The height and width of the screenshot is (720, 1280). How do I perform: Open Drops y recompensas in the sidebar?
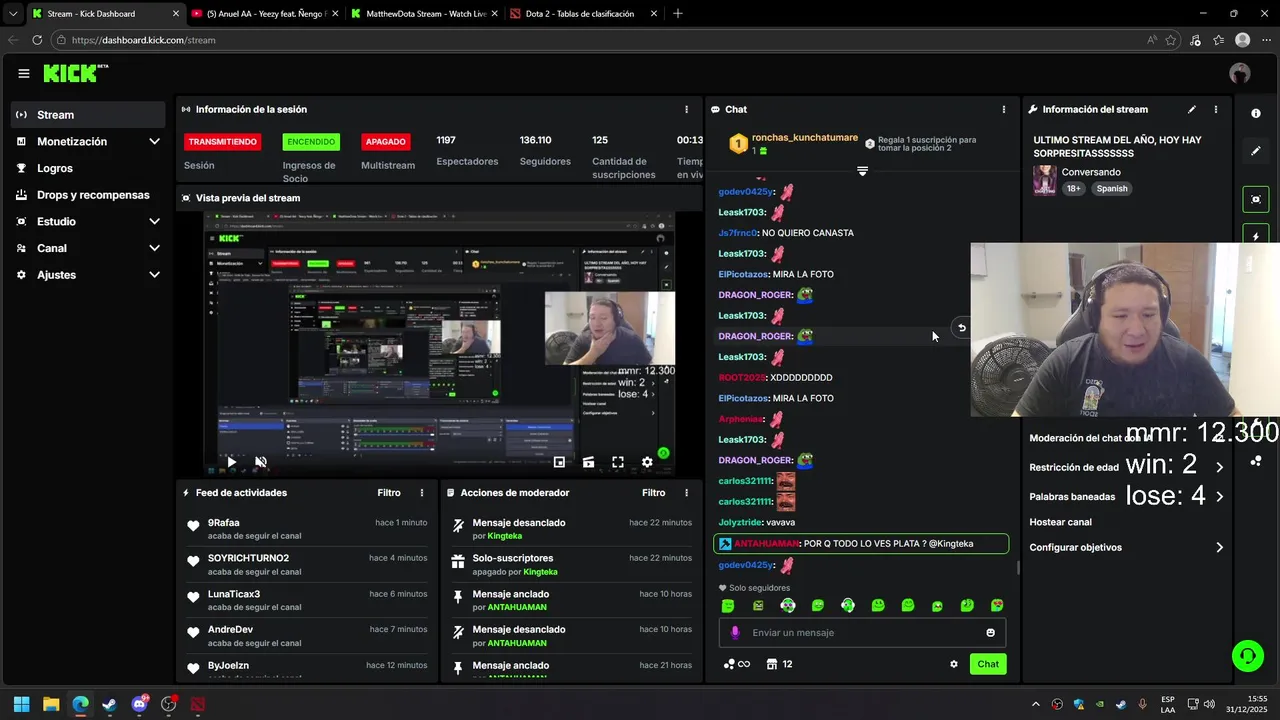89,195
